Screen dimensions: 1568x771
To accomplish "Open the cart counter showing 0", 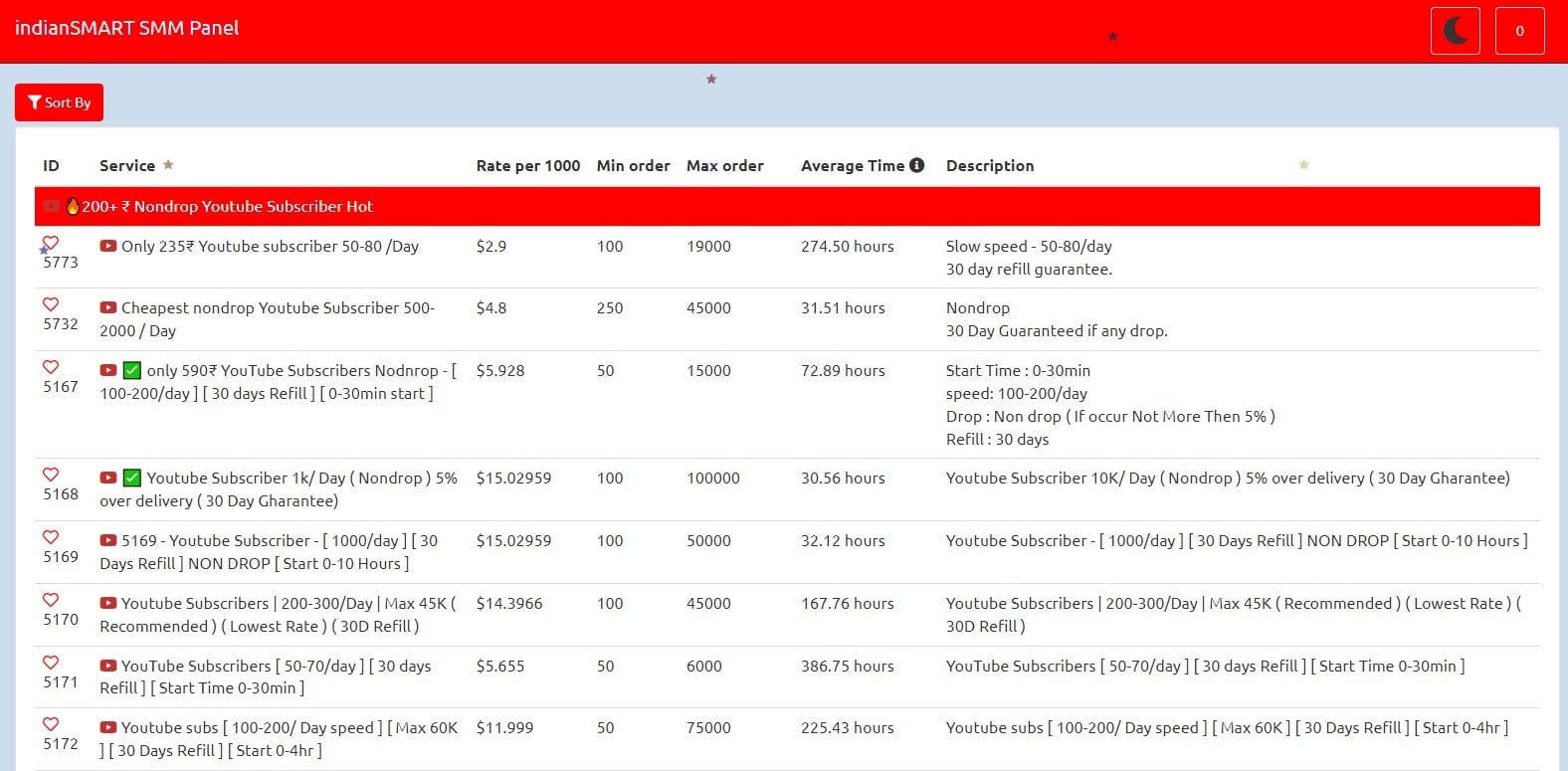I will click(x=1519, y=31).
